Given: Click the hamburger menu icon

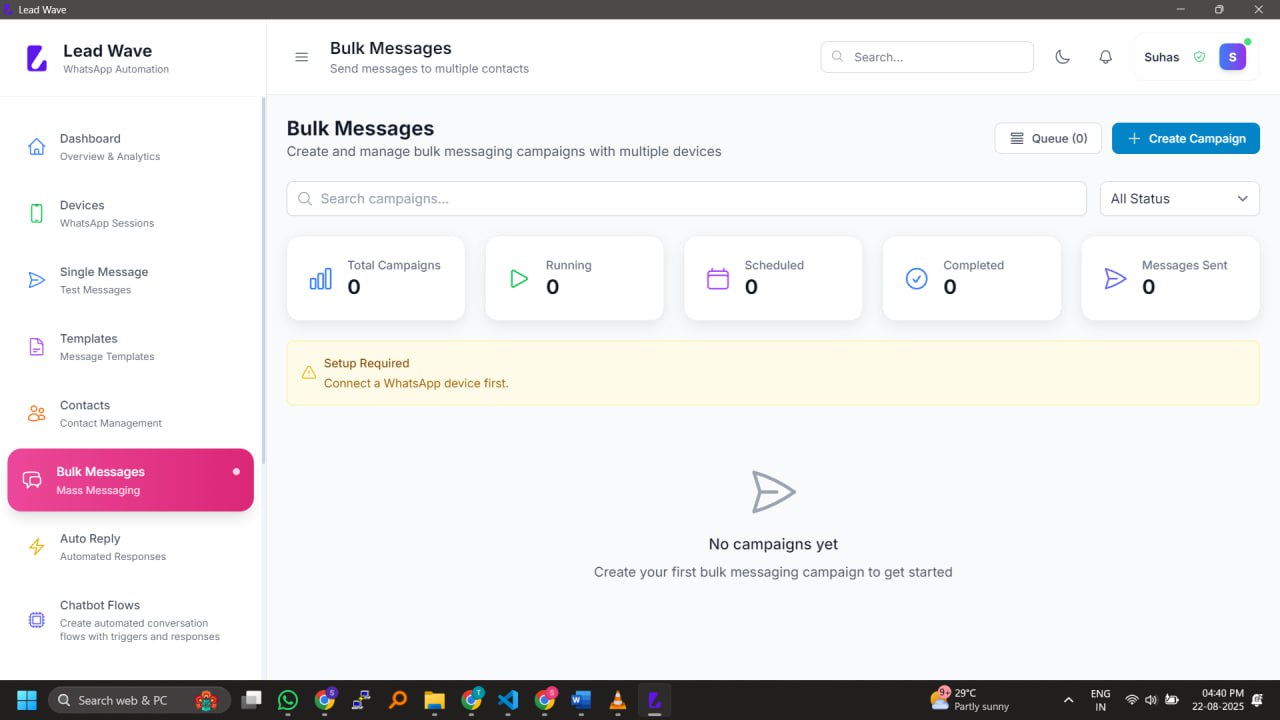Looking at the screenshot, I should click(301, 57).
